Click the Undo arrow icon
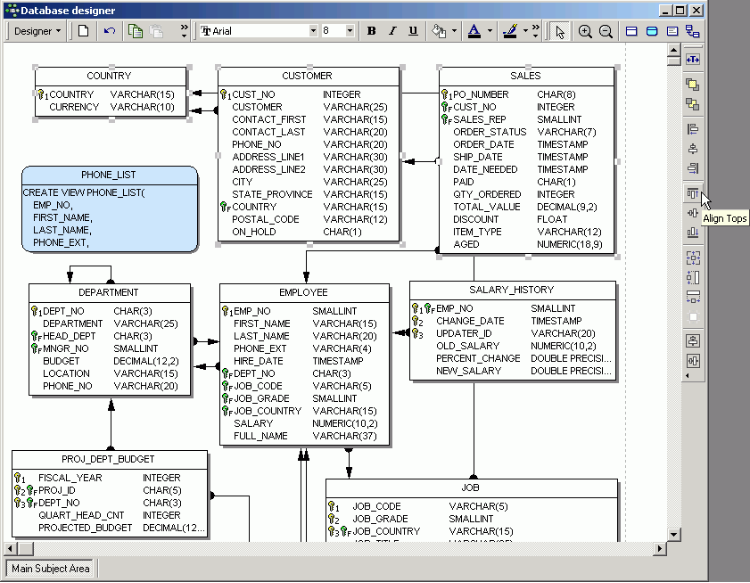750x583 pixels. [x=109, y=31]
